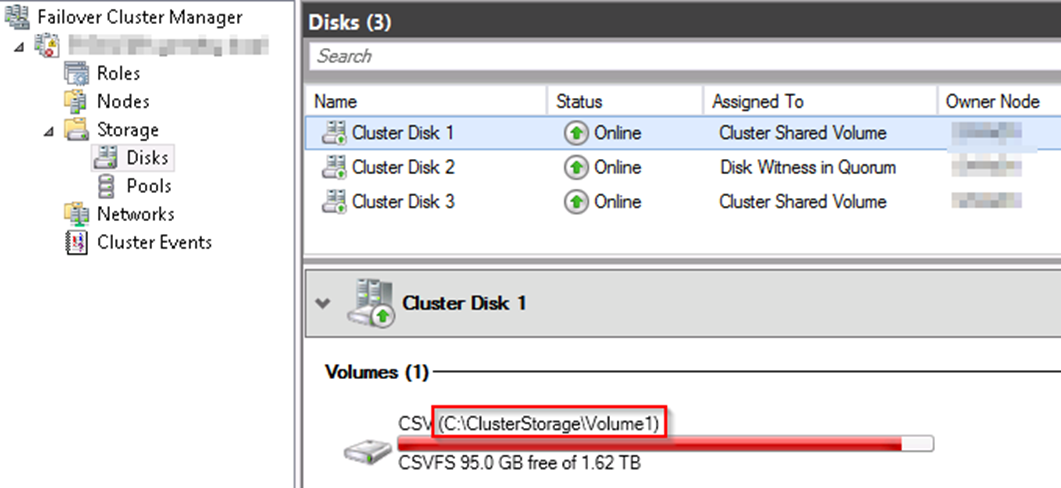Select Failover Cluster Manager root label
The image size is (1061, 488).
point(140,17)
